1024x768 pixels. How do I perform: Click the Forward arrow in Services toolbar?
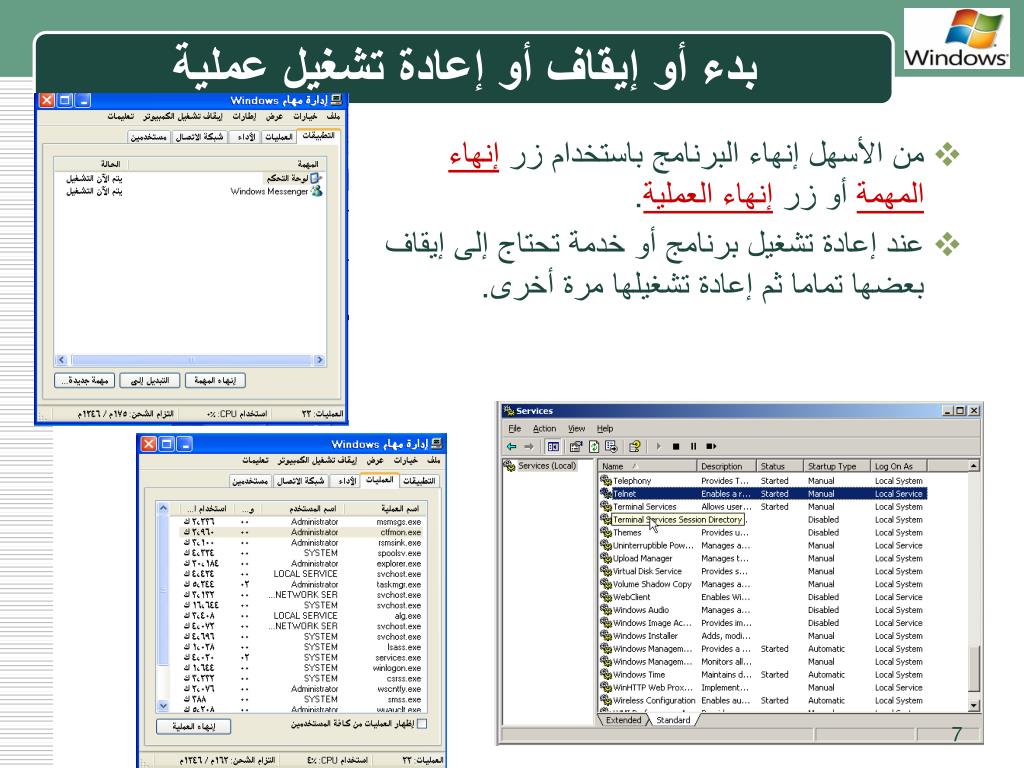(529, 447)
